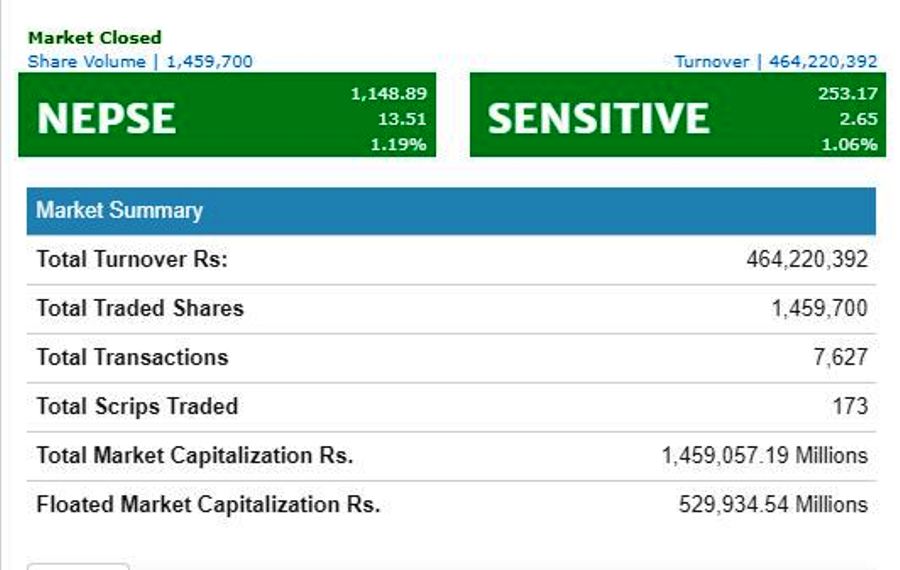Select the Market Closed status text
900x570 pixels.
coord(94,38)
